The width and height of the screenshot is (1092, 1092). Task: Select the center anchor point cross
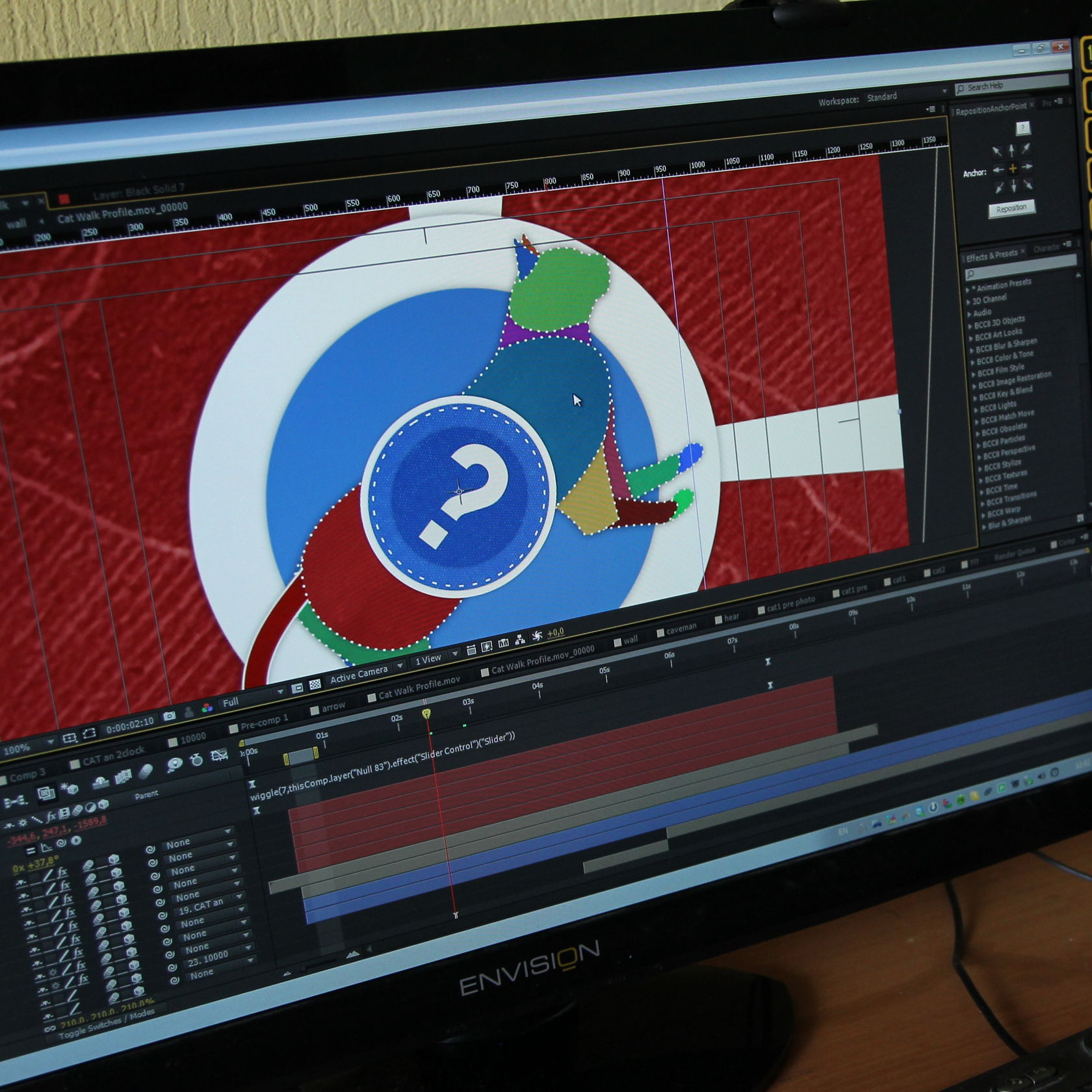point(1013,169)
